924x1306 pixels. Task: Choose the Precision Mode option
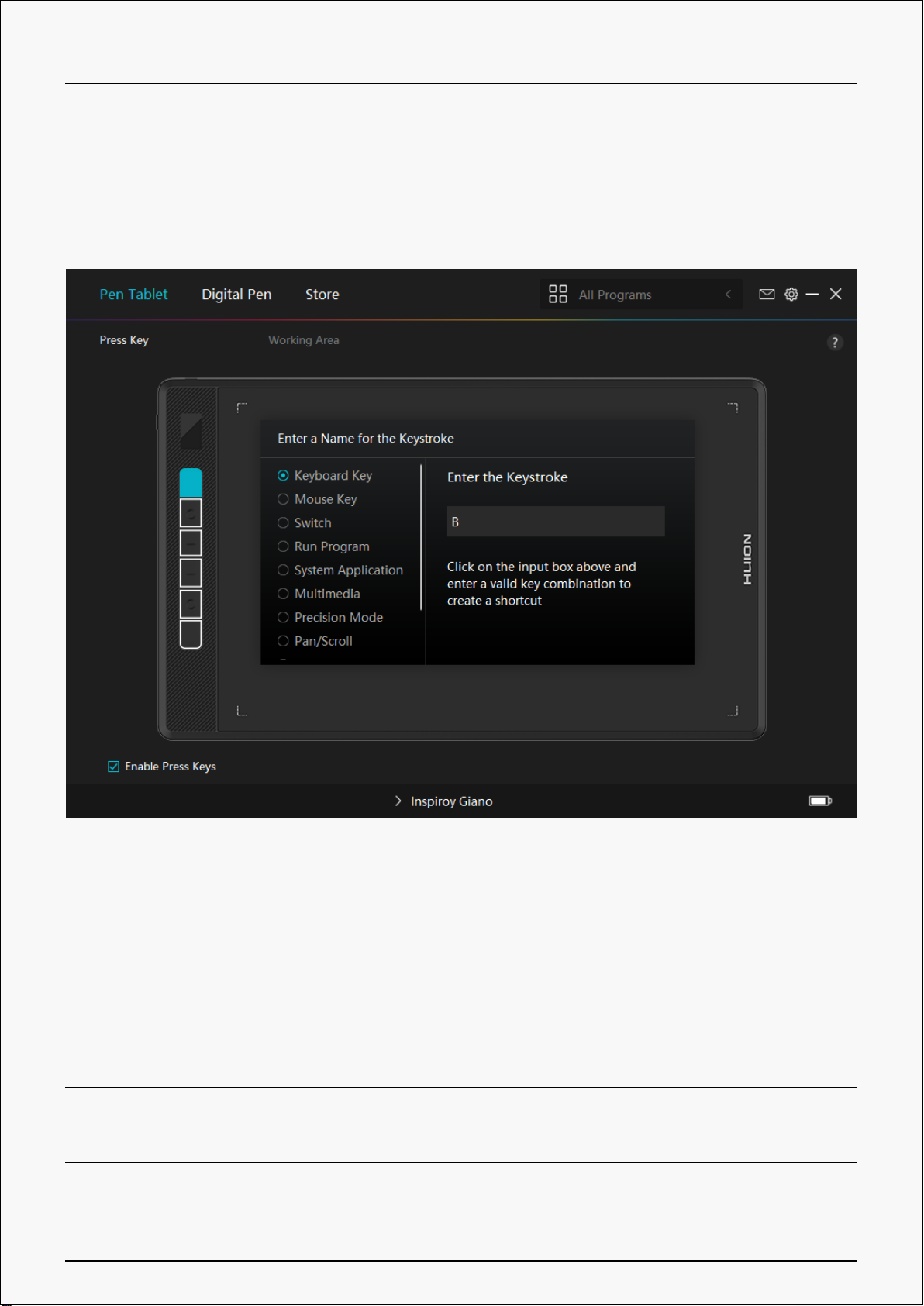pyautogui.click(x=330, y=618)
